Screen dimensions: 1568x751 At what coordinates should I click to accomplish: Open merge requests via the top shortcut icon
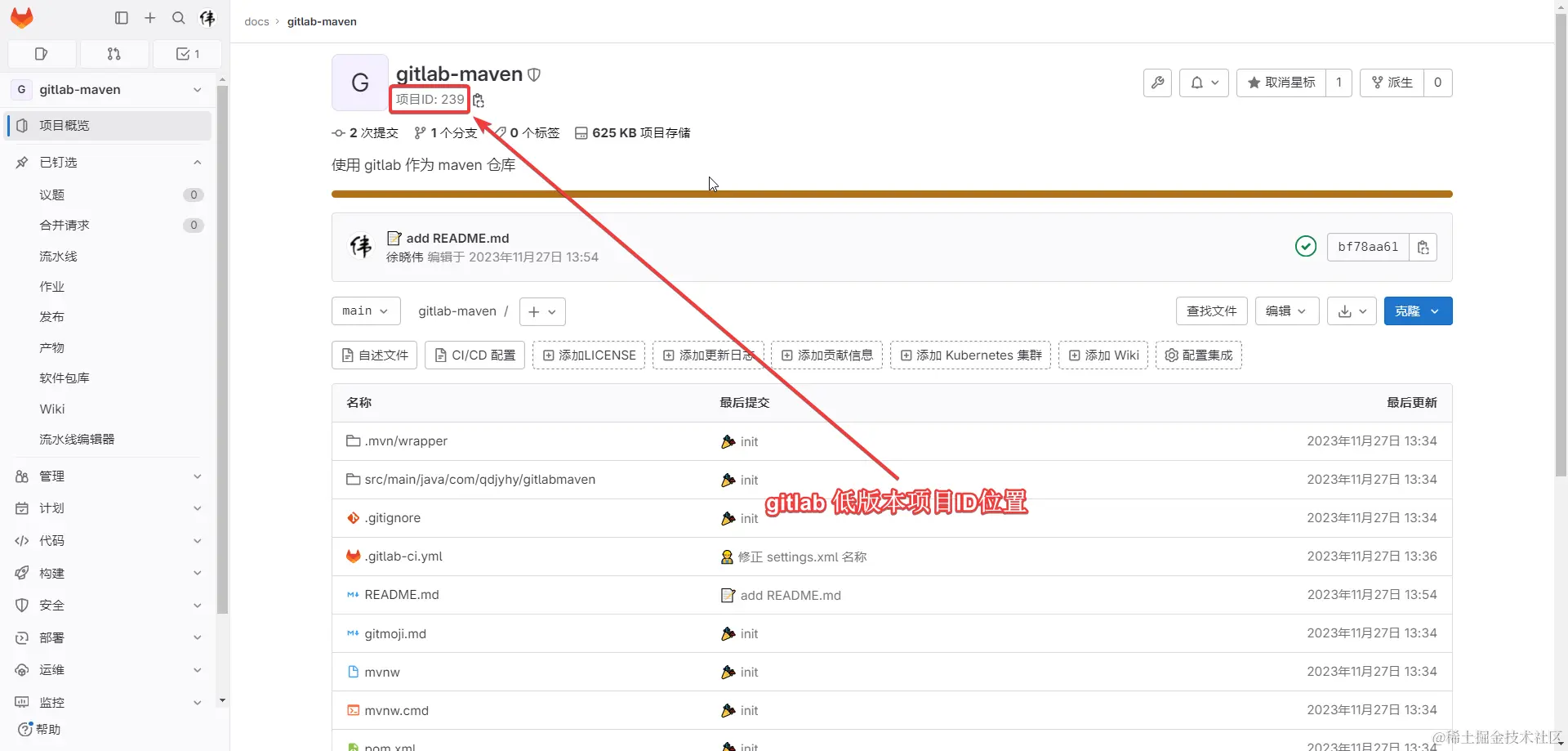pos(114,54)
